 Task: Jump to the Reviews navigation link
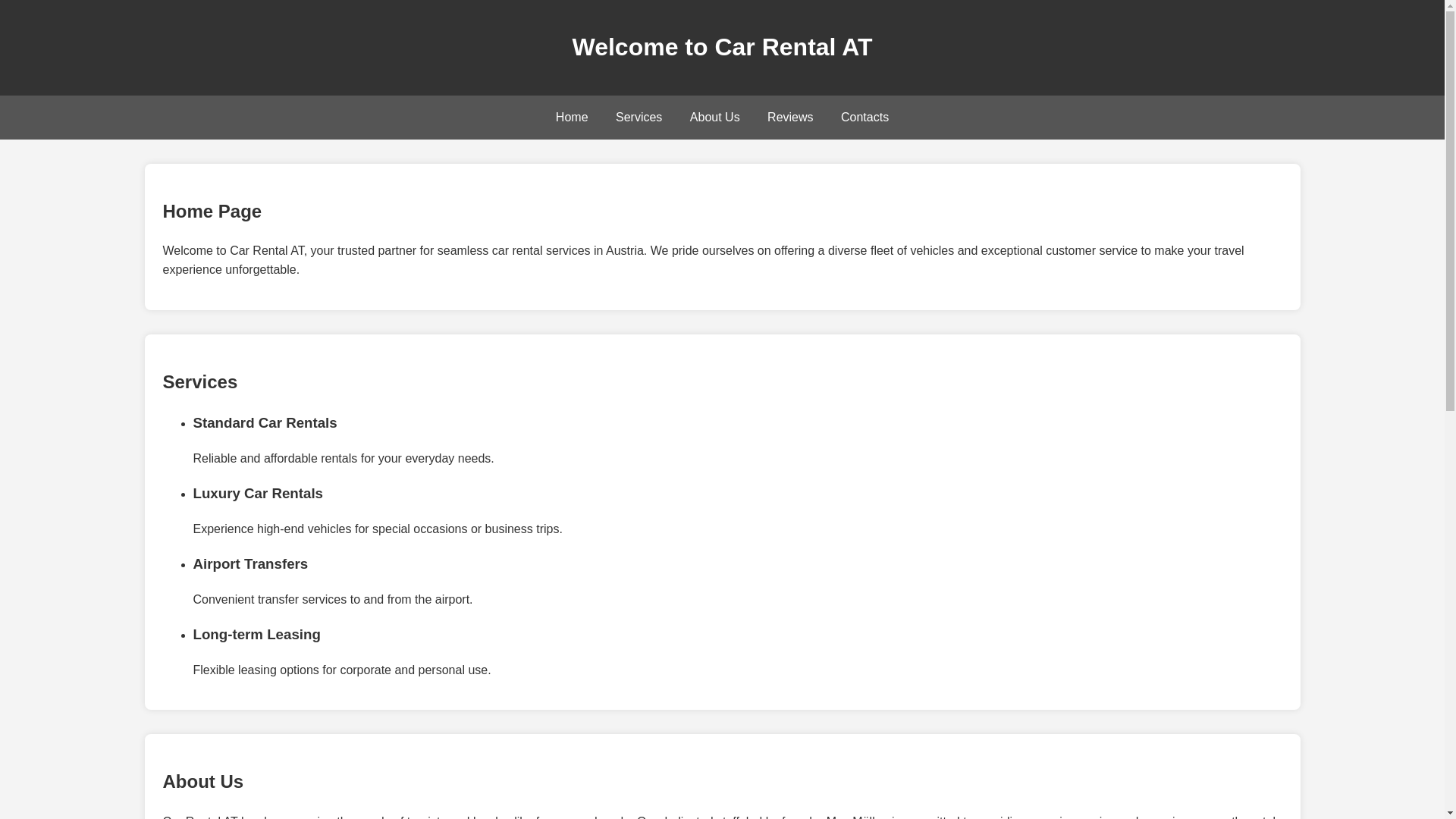click(789, 118)
